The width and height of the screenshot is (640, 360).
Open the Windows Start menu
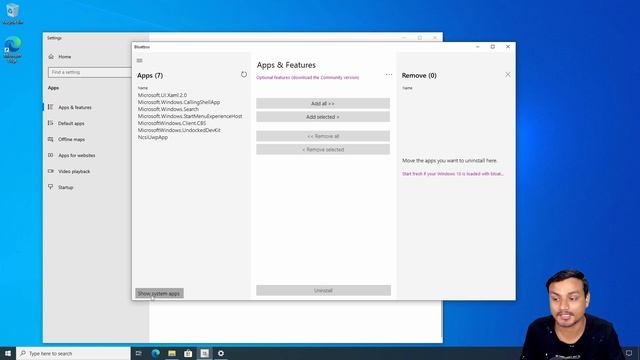[x=8, y=353]
